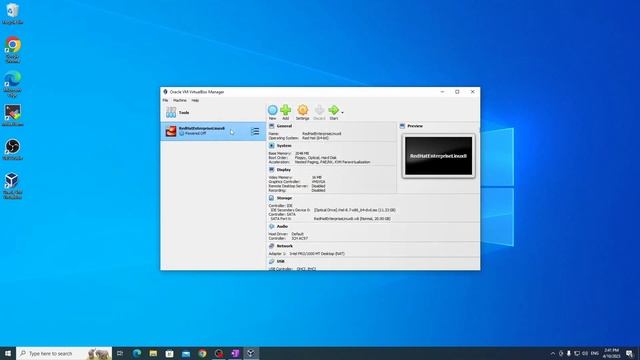Click the General section icon
Screen dimensions: 640x360
(272, 126)
